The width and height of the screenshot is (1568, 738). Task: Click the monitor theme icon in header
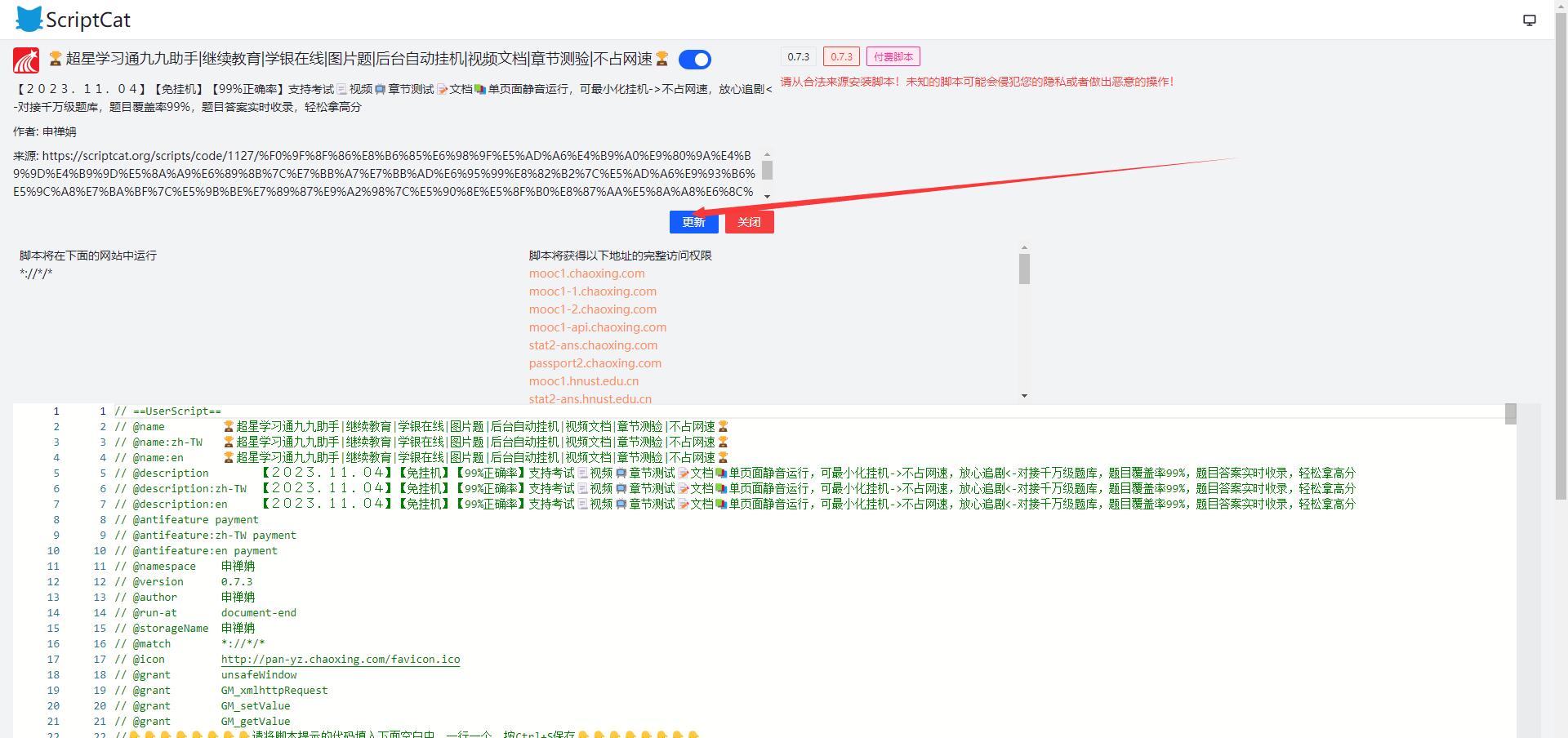coord(1530,20)
